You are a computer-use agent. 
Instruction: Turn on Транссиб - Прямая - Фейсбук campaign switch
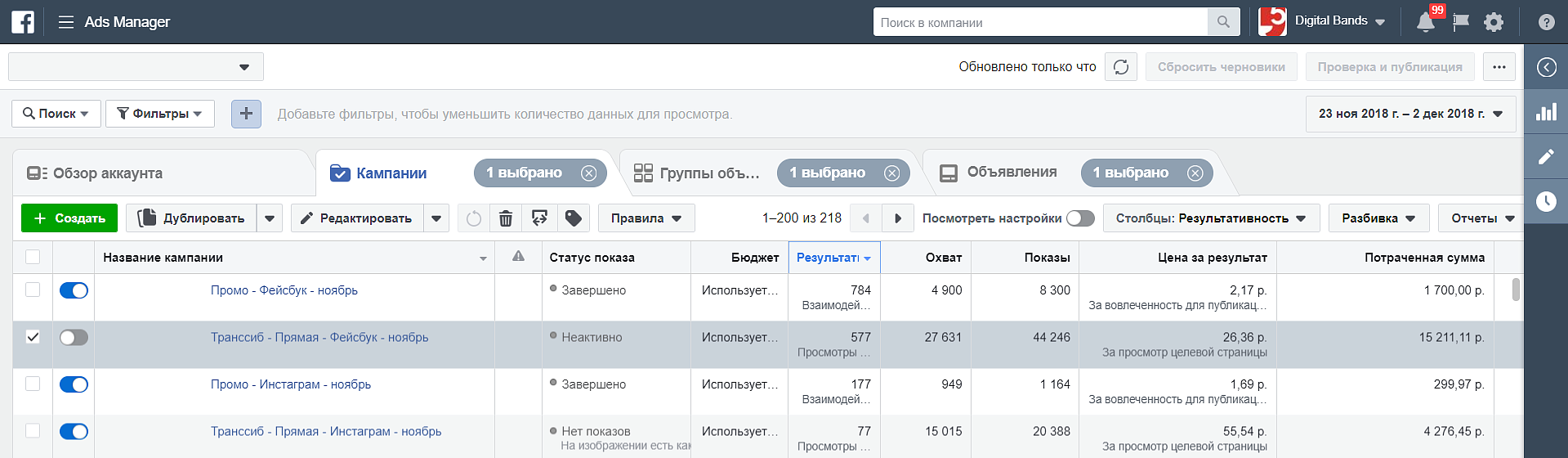74,338
